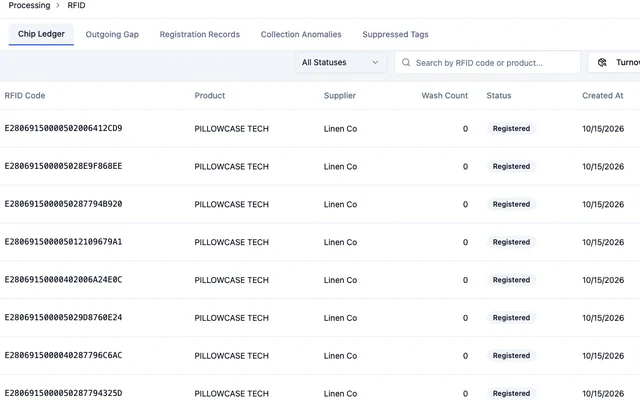
Task: Open the All Statuses dropdown
Action: click(x=340, y=62)
